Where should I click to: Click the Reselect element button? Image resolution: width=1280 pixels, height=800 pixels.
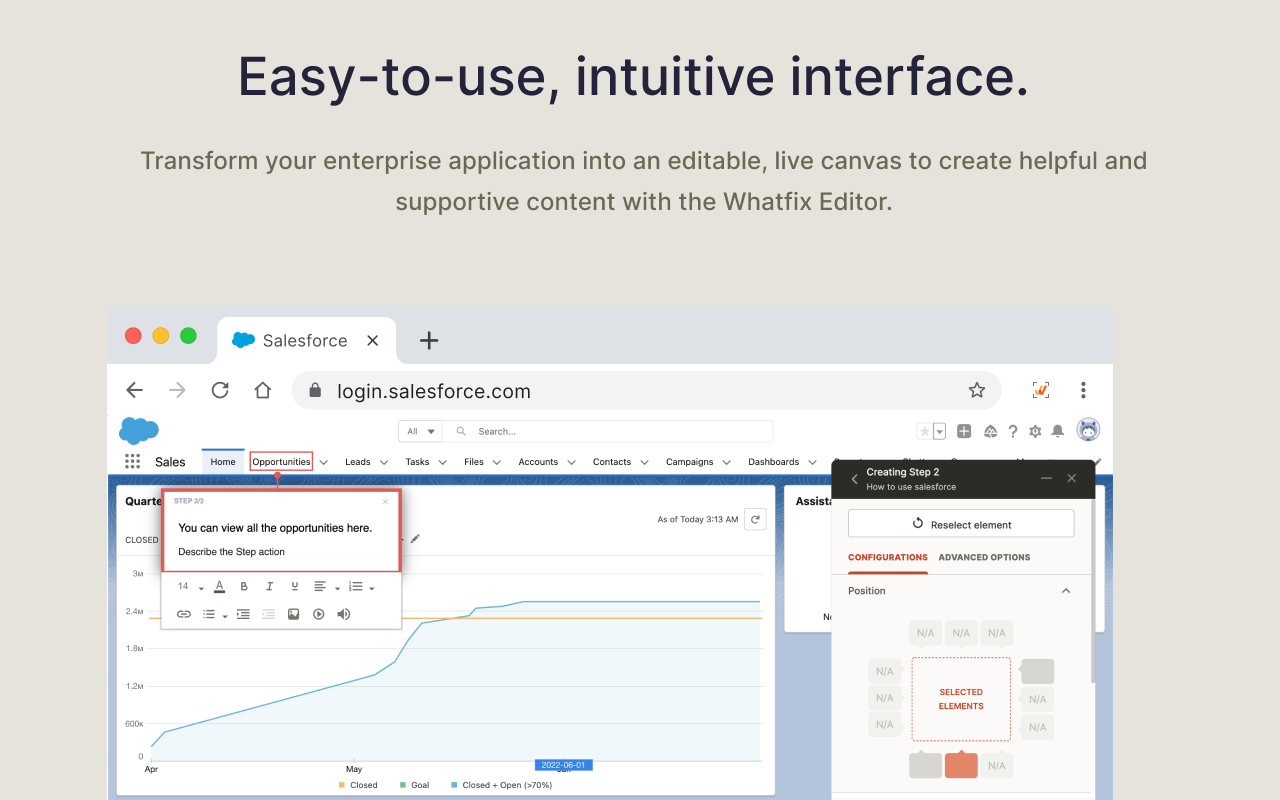point(961,524)
